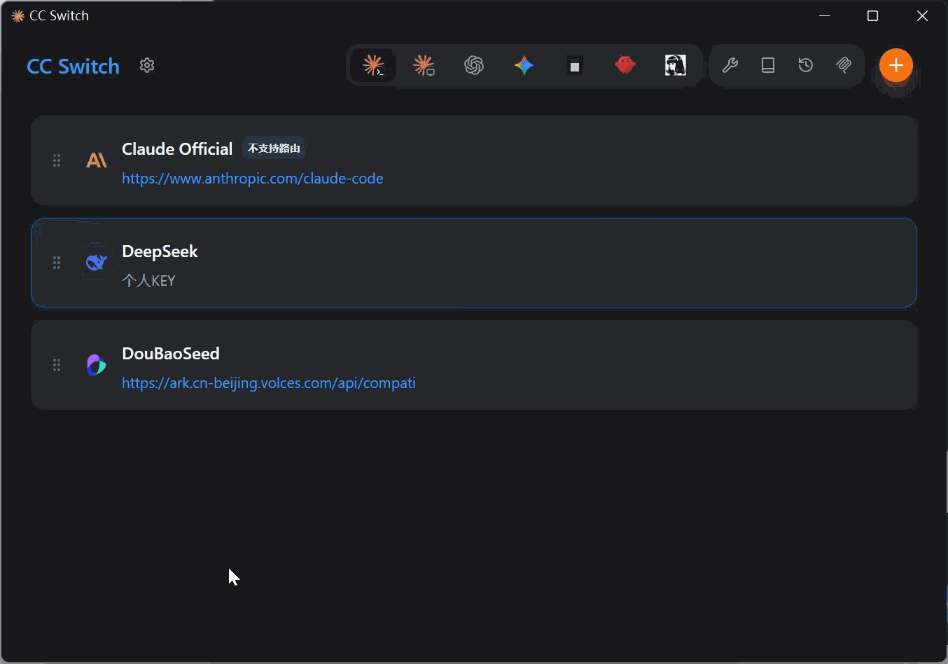
Task: Open the ark.cn-beijing.volces.com link
Action: click(x=268, y=383)
